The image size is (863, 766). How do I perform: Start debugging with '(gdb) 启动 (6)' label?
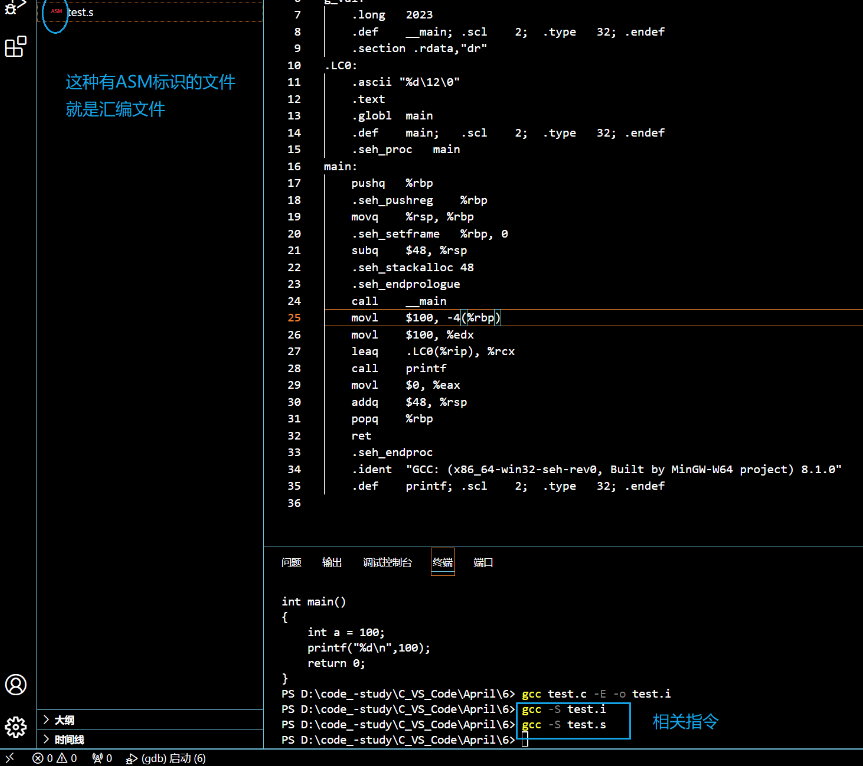pos(173,758)
